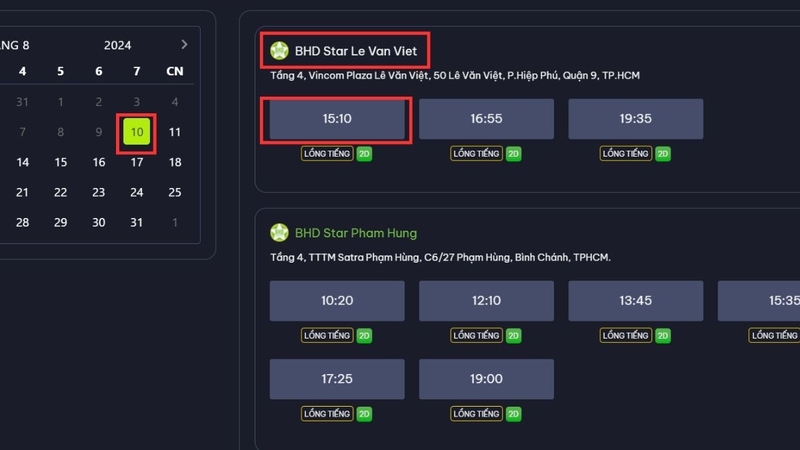The image size is (800, 450).
Task: Choose date 17 in the calendar
Action: [137, 162]
